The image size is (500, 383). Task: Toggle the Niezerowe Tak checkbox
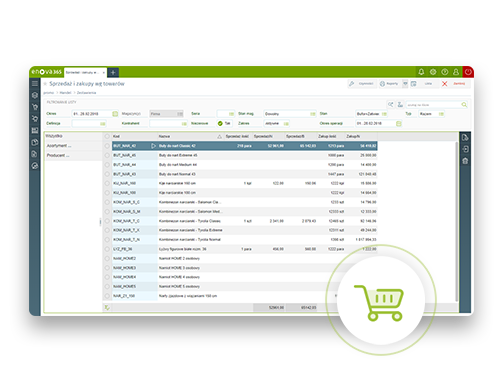(x=220, y=123)
